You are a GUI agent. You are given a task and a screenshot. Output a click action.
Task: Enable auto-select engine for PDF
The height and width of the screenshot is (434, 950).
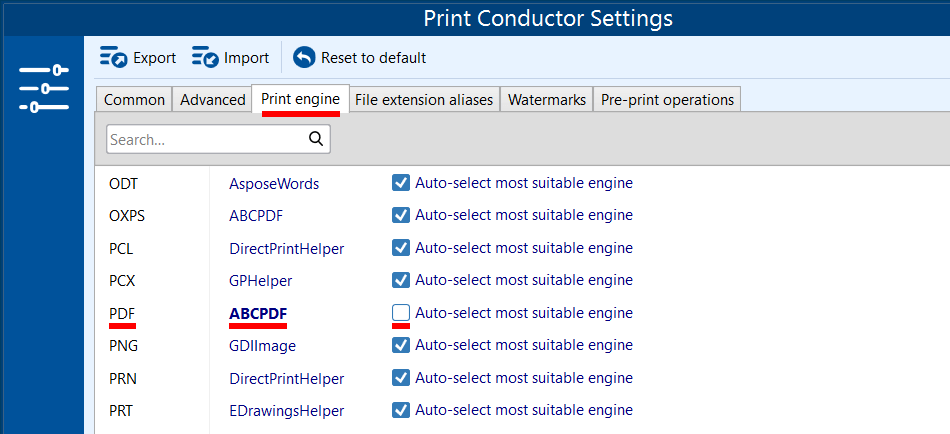(401, 313)
